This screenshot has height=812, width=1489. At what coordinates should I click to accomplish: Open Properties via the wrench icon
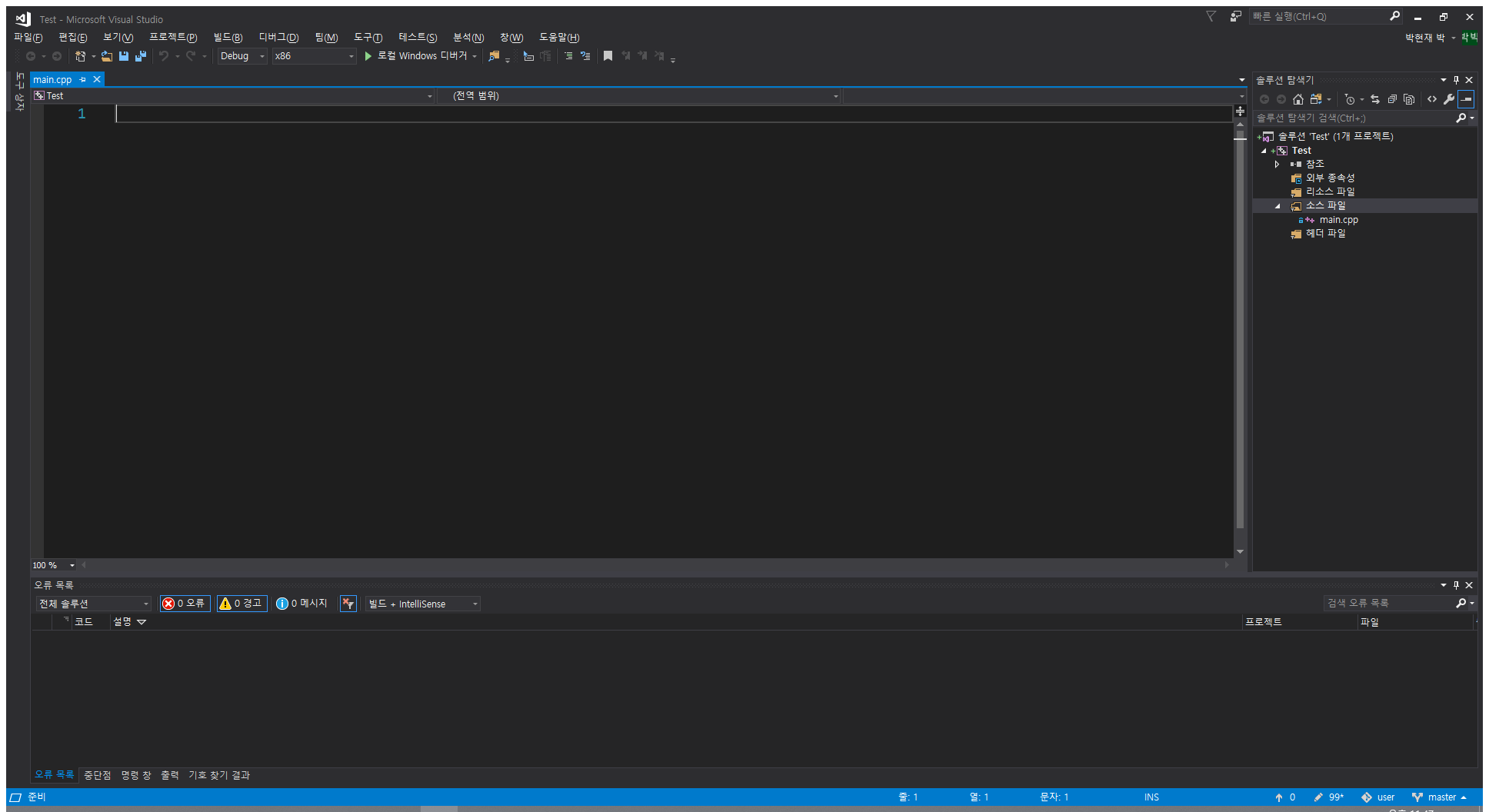click(1449, 99)
